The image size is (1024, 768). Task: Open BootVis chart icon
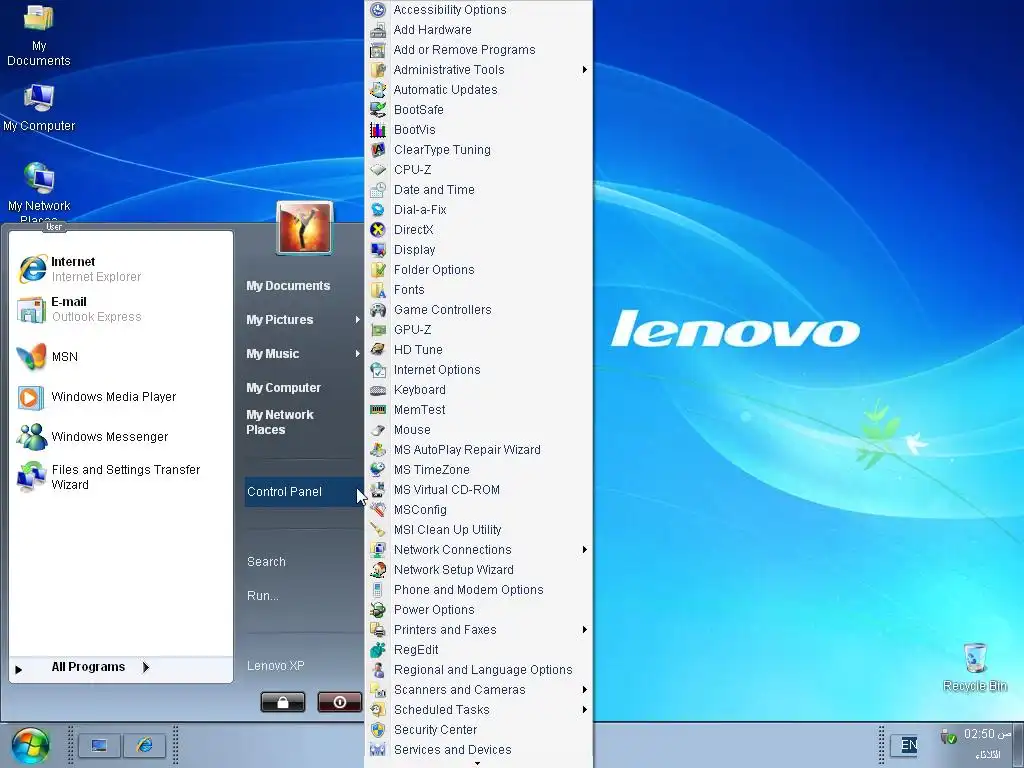pos(377,130)
